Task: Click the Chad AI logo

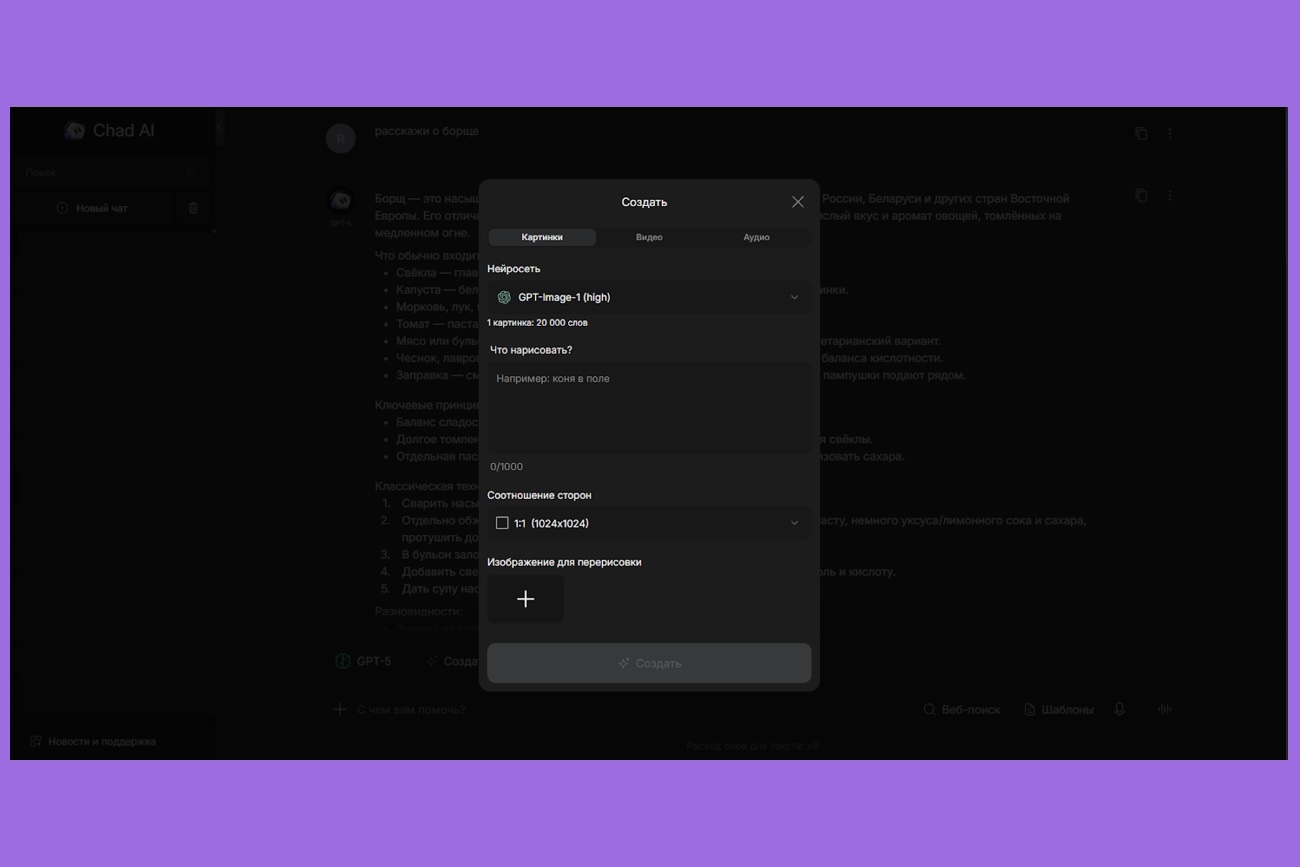Action: (110, 131)
